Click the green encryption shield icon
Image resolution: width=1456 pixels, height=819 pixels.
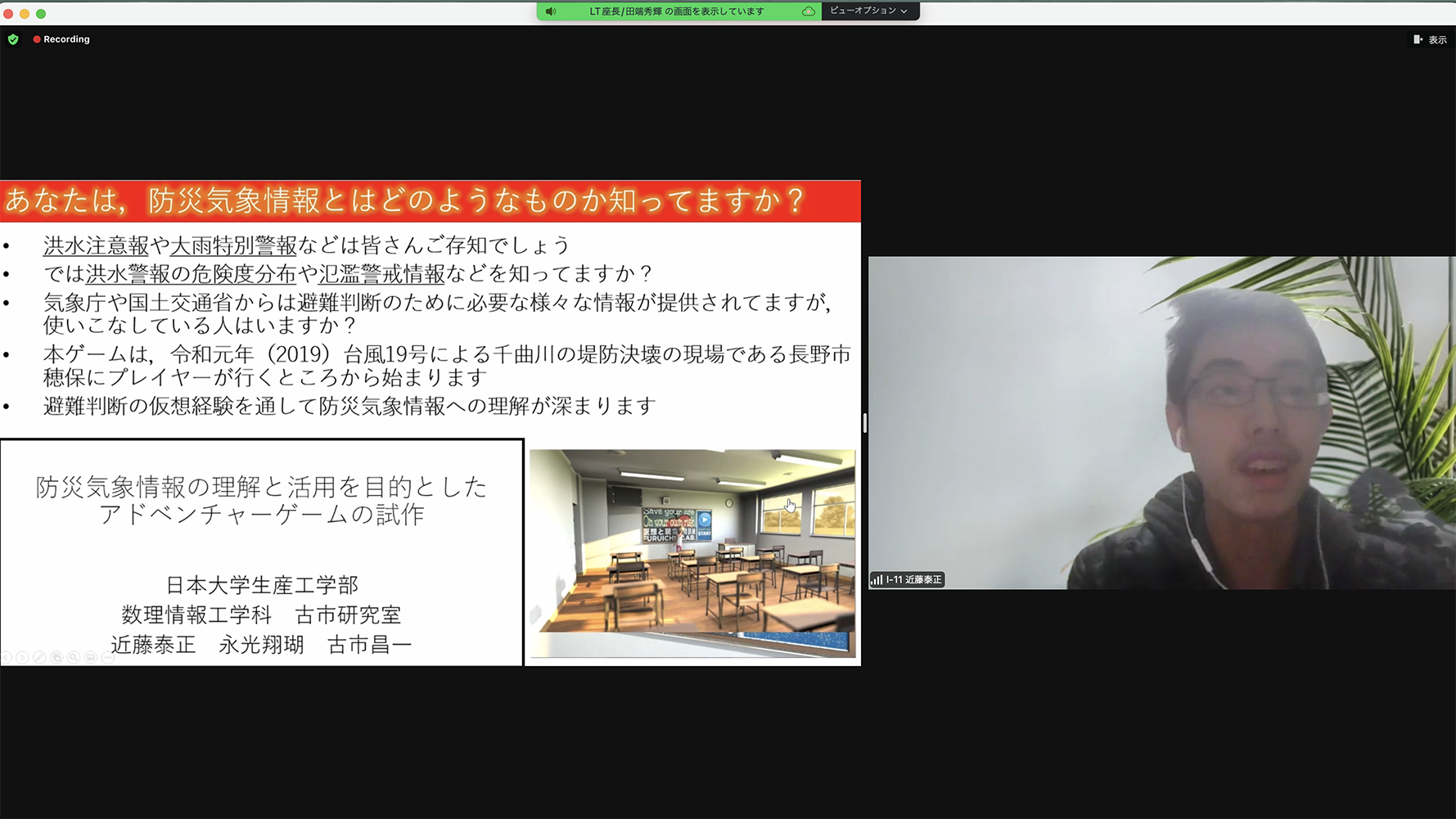click(x=13, y=39)
